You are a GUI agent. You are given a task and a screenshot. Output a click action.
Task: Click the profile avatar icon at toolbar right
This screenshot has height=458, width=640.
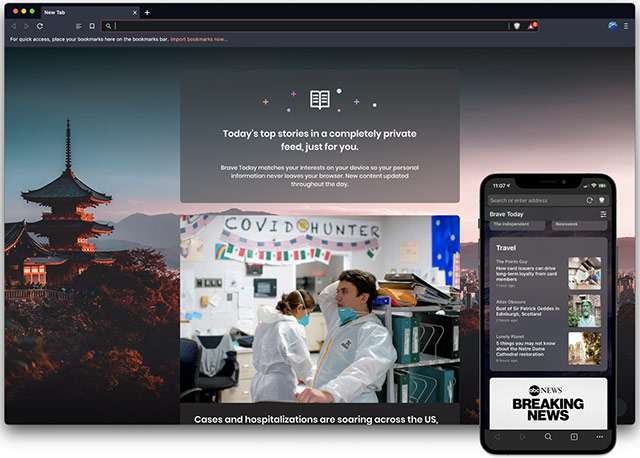coord(612,25)
